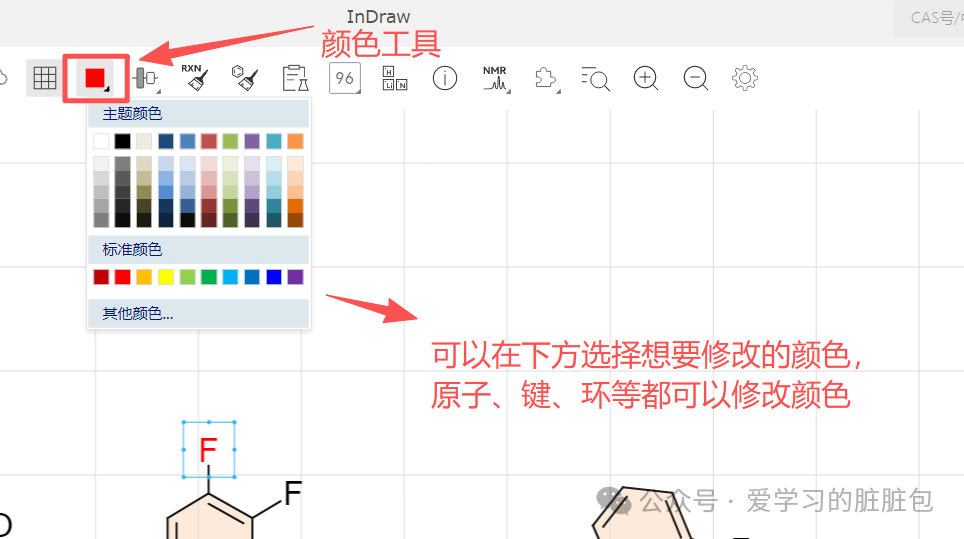This screenshot has width=964, height=539.
Task: Click the circled info icon
Action: coord(444,78)
